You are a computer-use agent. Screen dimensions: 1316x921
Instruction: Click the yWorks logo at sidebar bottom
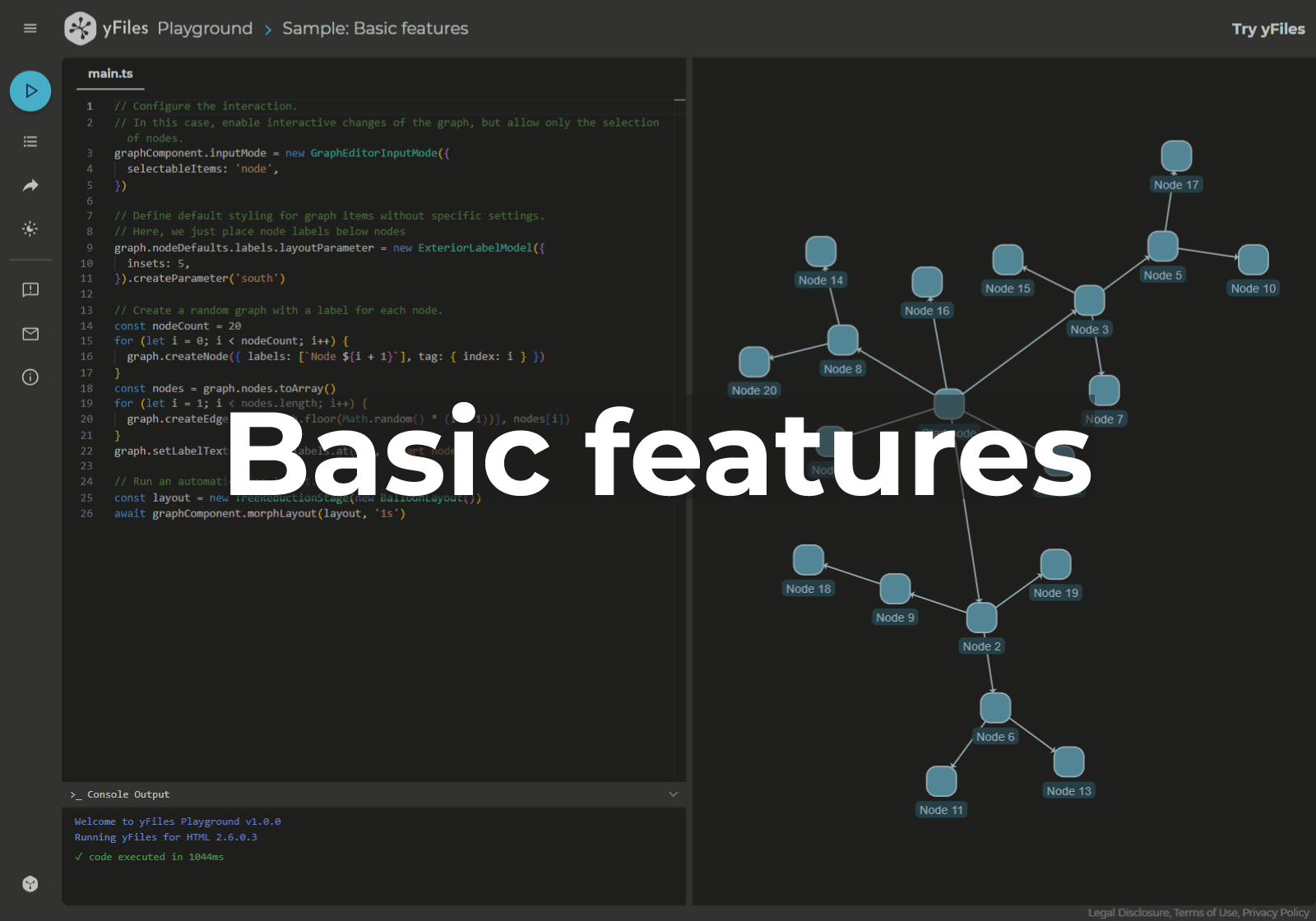(30, 884)
